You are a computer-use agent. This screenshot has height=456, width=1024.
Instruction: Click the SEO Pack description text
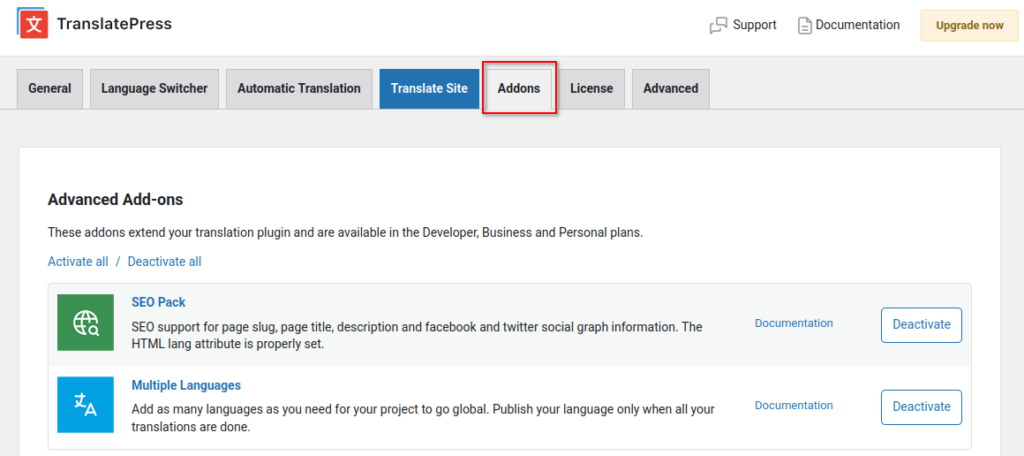click(417, 335)
